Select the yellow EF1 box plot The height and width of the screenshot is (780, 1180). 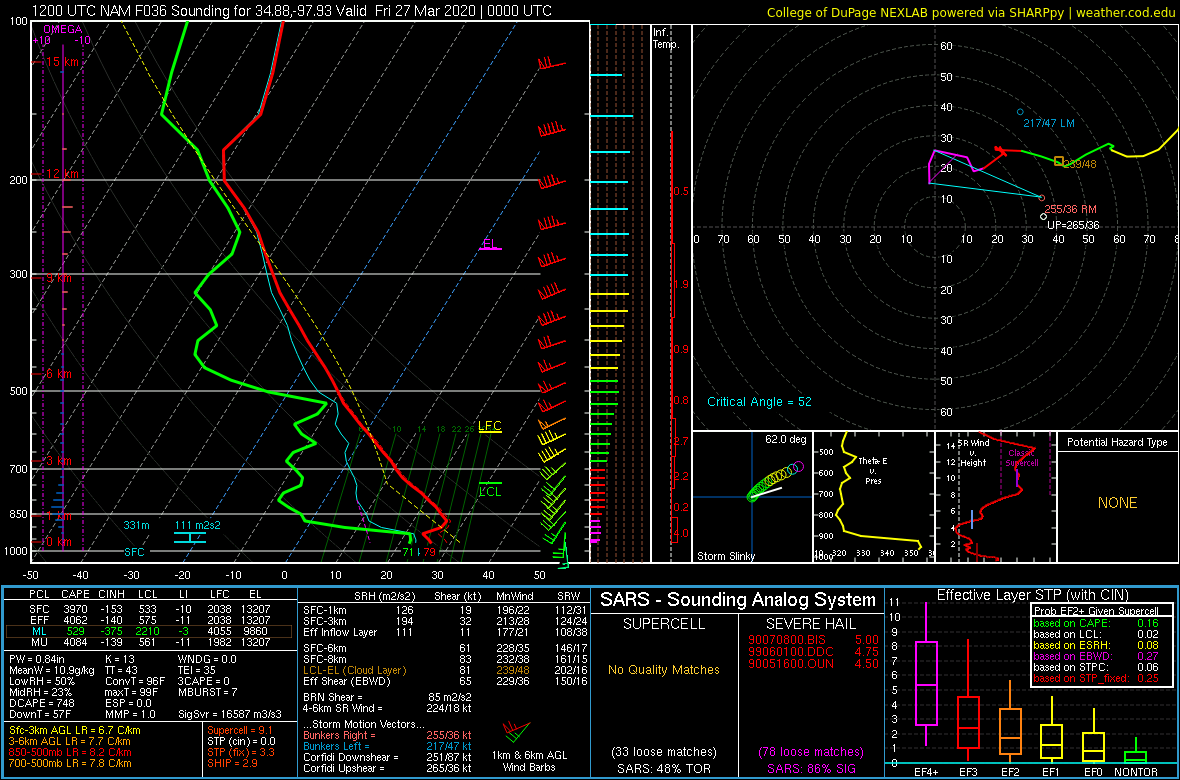click(x=1052, y=729)
